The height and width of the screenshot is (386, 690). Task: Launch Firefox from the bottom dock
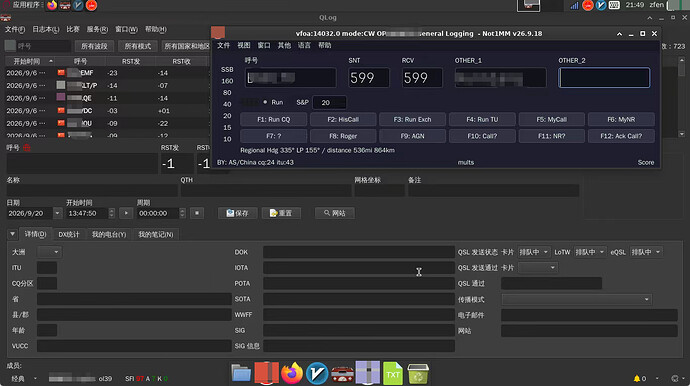[x=292, y=373]
